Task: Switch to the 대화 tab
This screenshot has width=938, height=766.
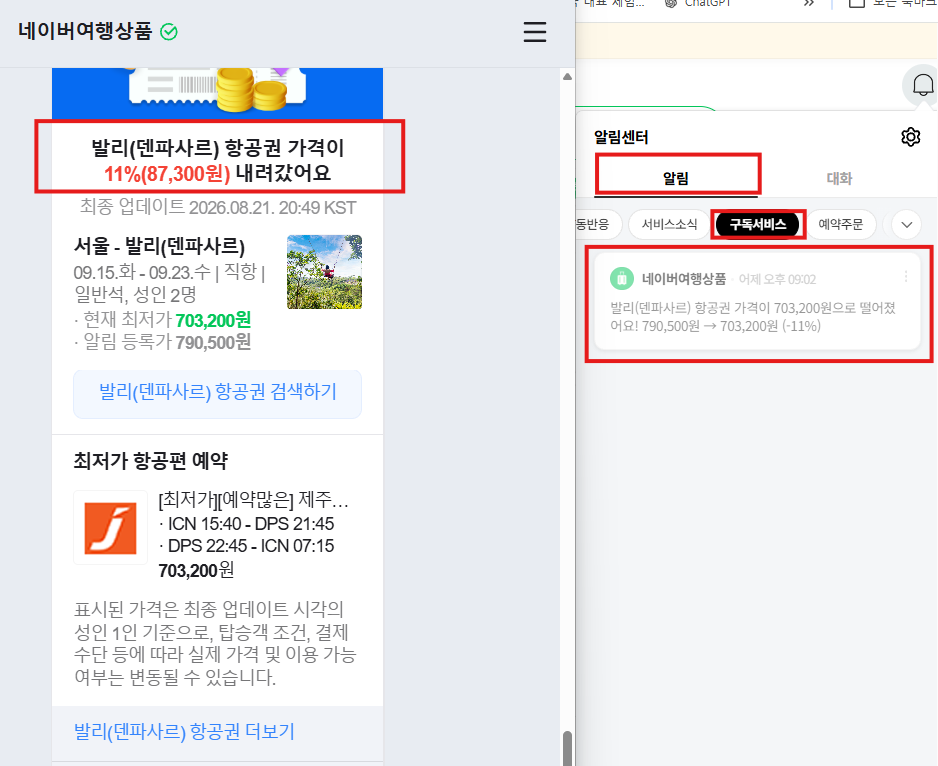Action: (x=839, y=178)
